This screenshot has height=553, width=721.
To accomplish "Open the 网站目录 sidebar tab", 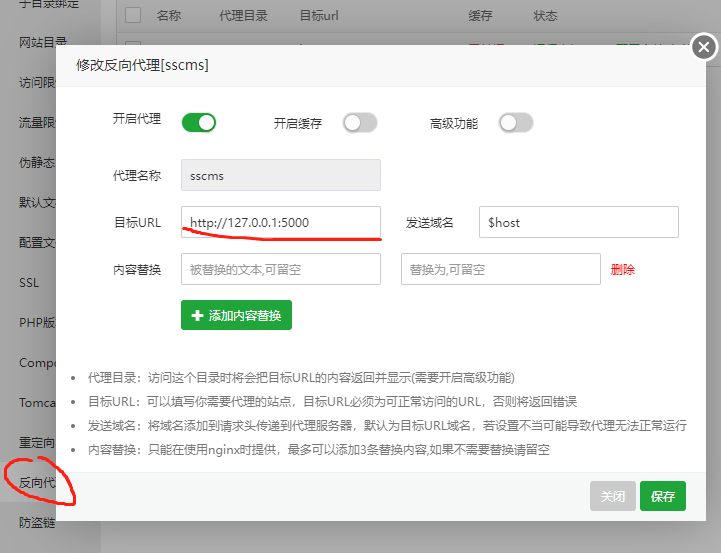I will point(43,42).
